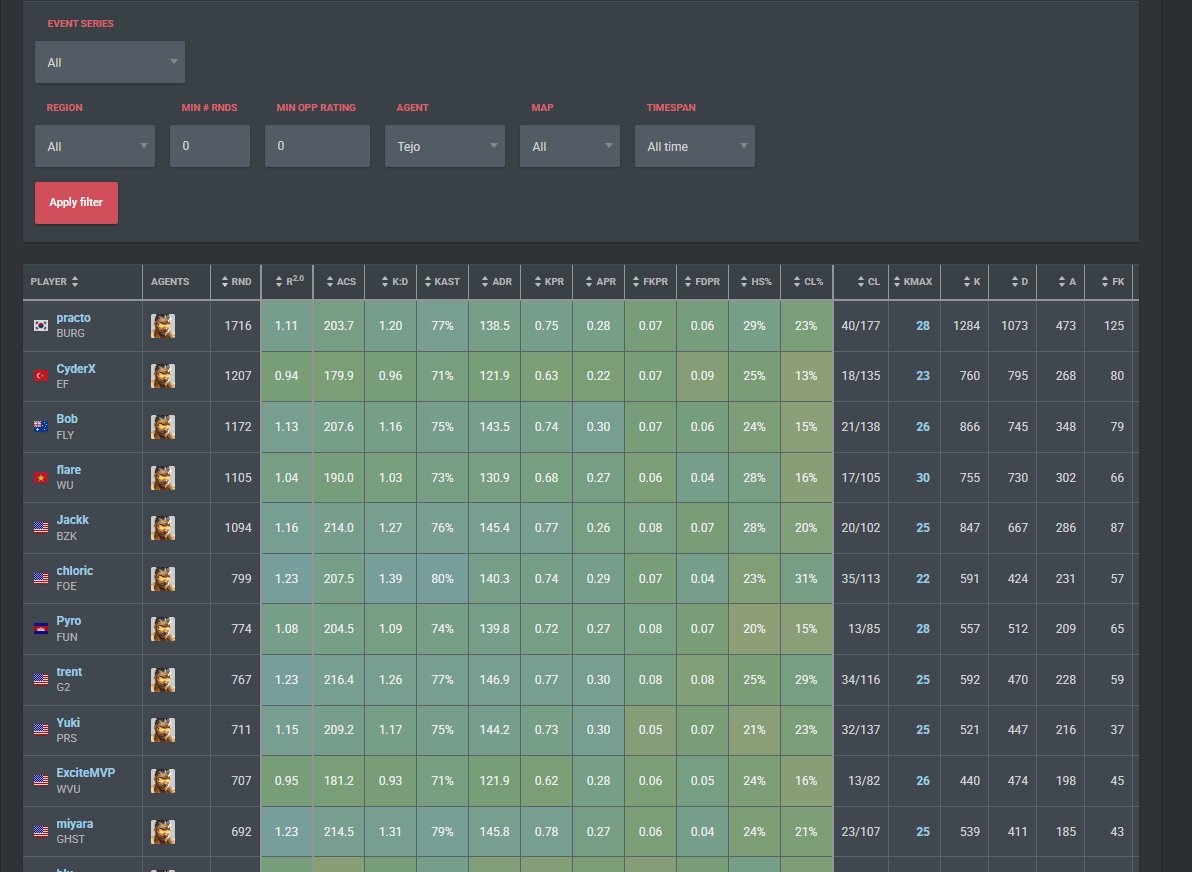Expand the Agent dropdown showing Tejo
The width and height of the screenshot is (1192, 872).
[445, 146]
